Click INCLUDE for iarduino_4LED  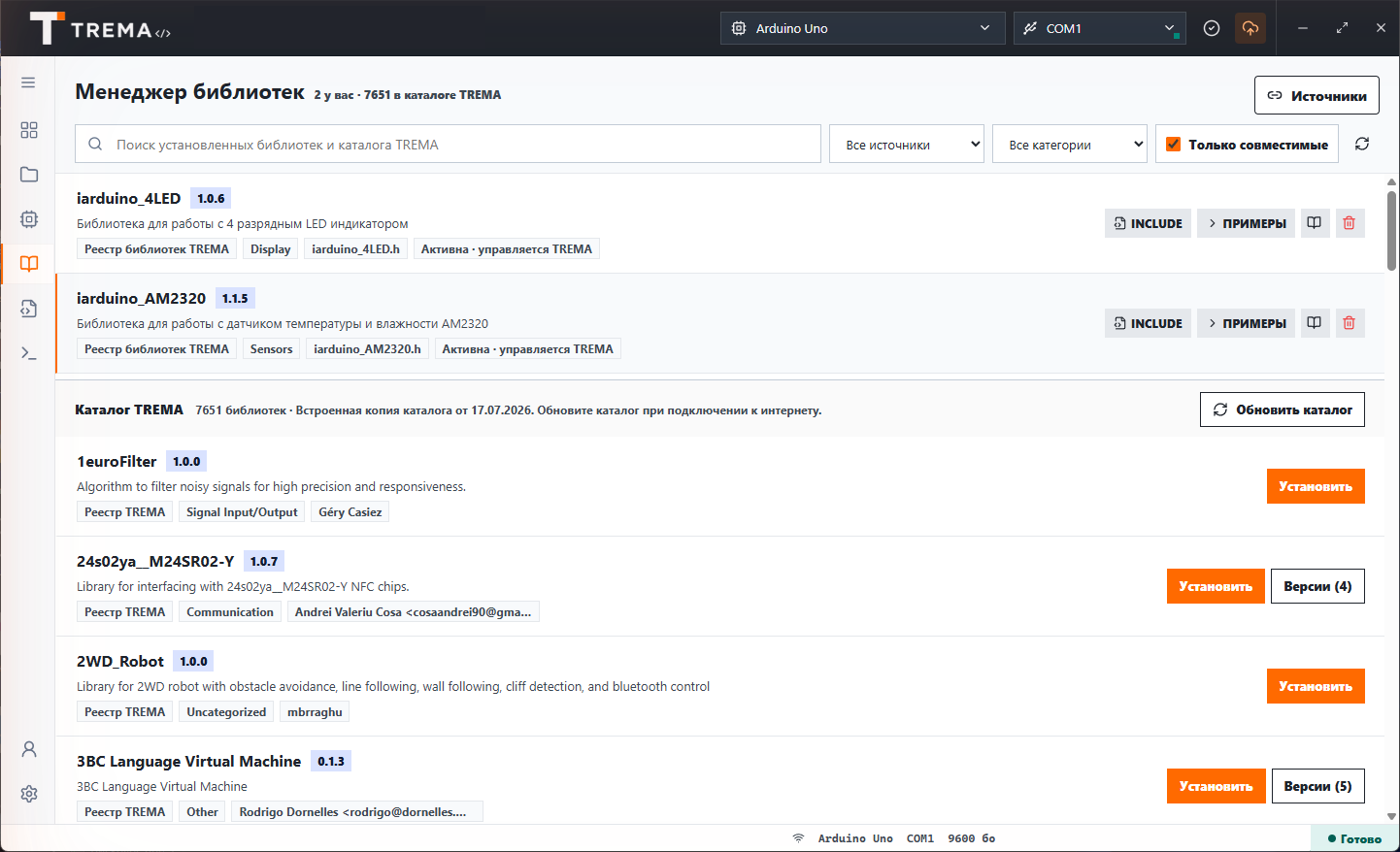point(1148,223)
